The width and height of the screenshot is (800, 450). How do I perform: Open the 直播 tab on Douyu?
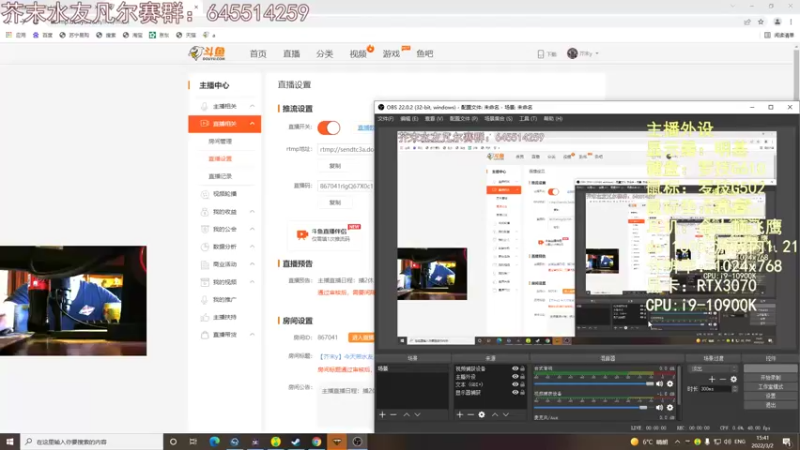click(291, 54)
